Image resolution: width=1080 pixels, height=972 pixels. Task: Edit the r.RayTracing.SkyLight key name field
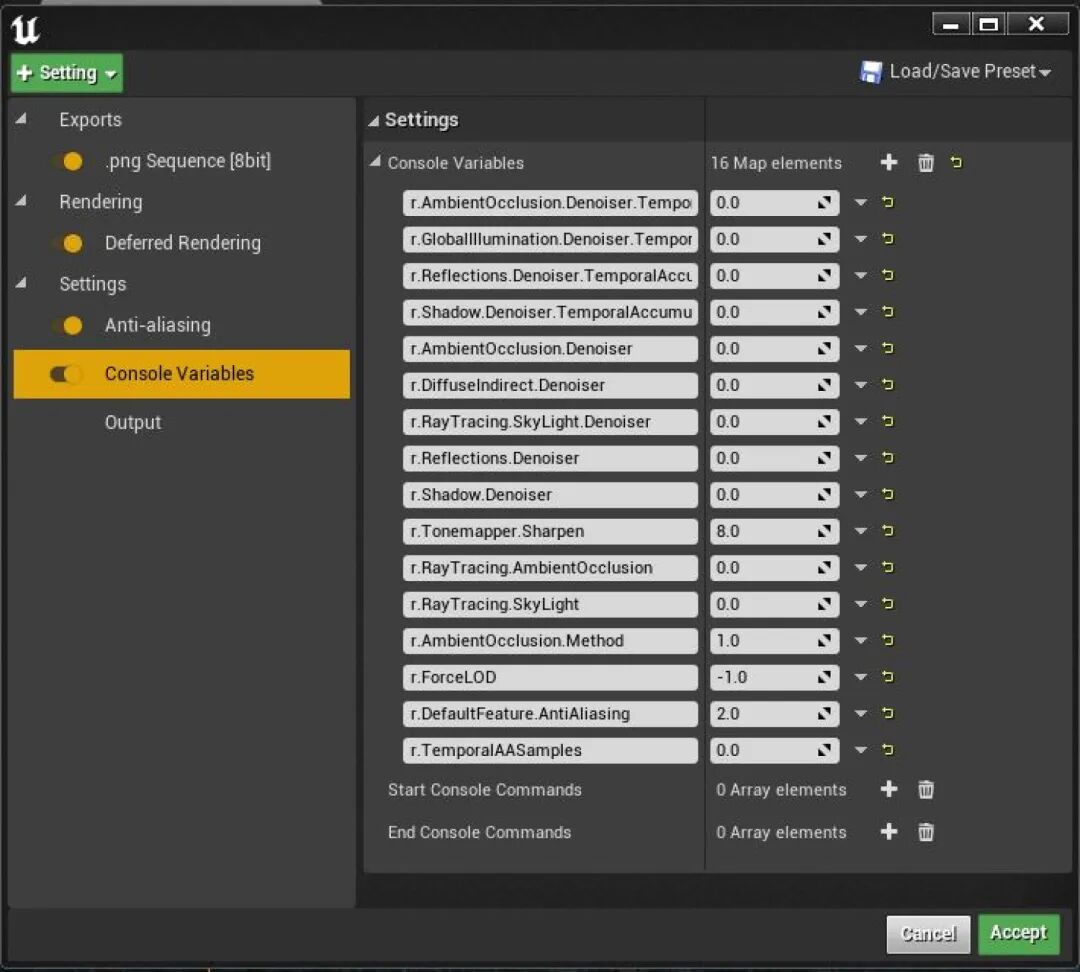pyautogui.click(x=550, y=604)
